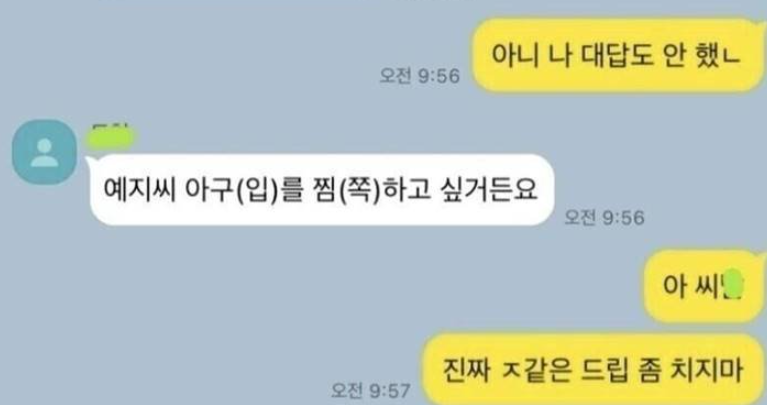767x405 pixels.
Task: Open the sender's default profile avatar
Action: point(44,152)
